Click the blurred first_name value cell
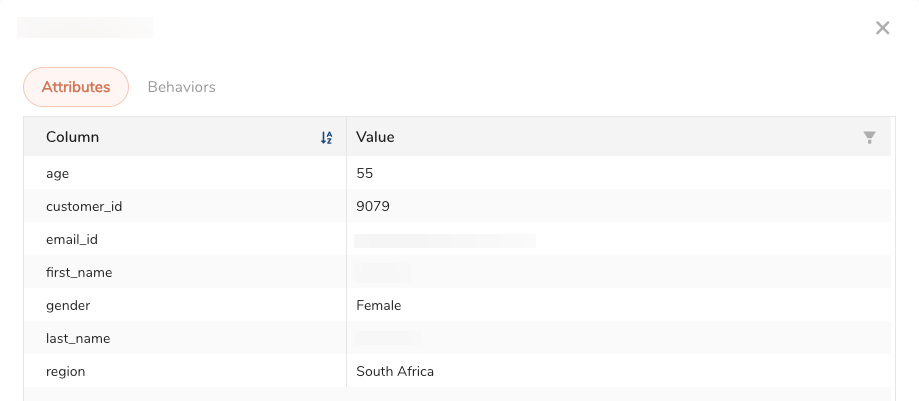Image resolution: width=919 pixels, height=401 pixels. (x=383, y=272)
